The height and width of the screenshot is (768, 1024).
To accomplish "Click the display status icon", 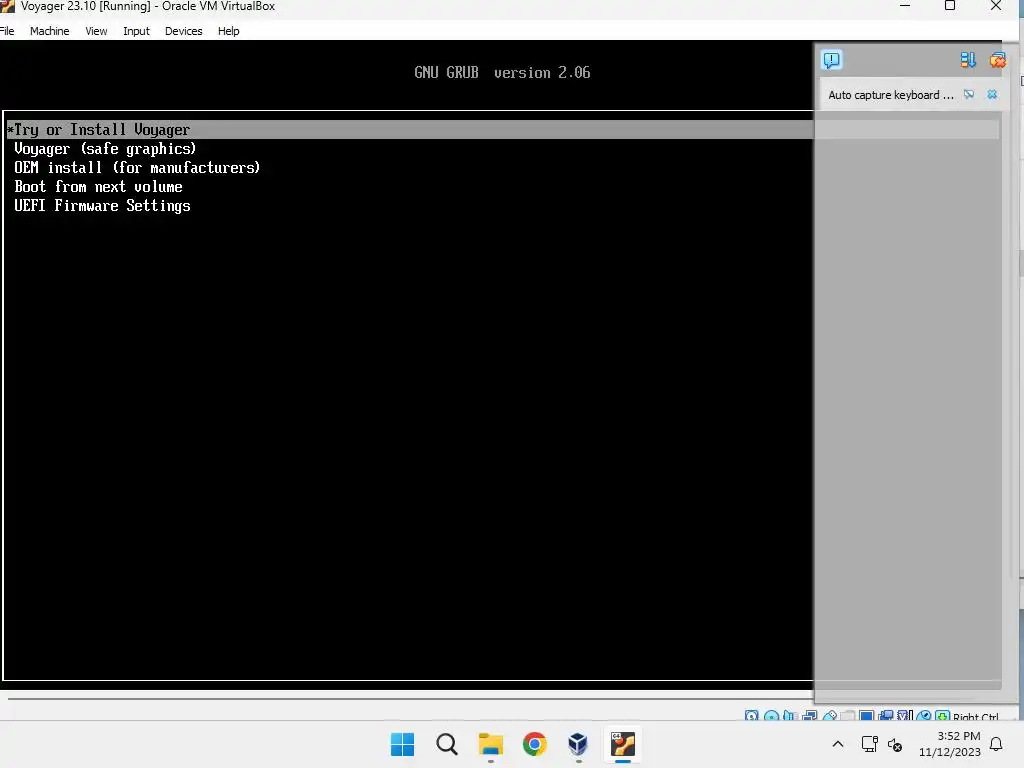I will 867,716.
